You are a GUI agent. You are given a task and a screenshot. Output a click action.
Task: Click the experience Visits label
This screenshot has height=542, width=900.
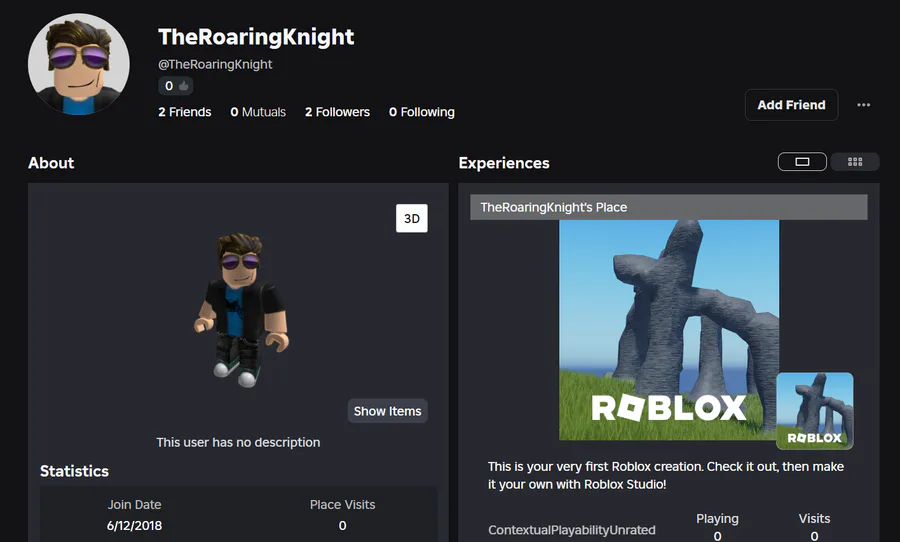[814, 518]
